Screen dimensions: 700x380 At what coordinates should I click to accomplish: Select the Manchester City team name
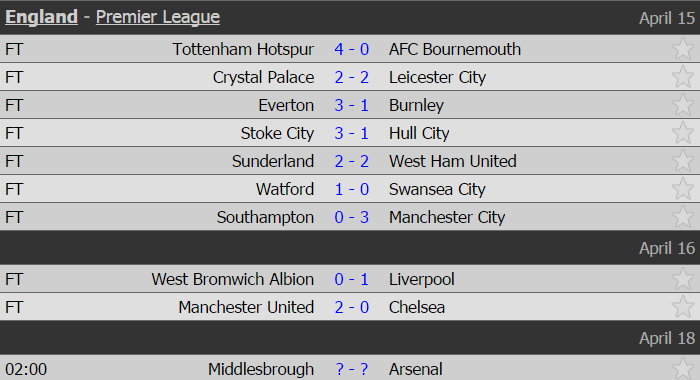pos(447,217)
